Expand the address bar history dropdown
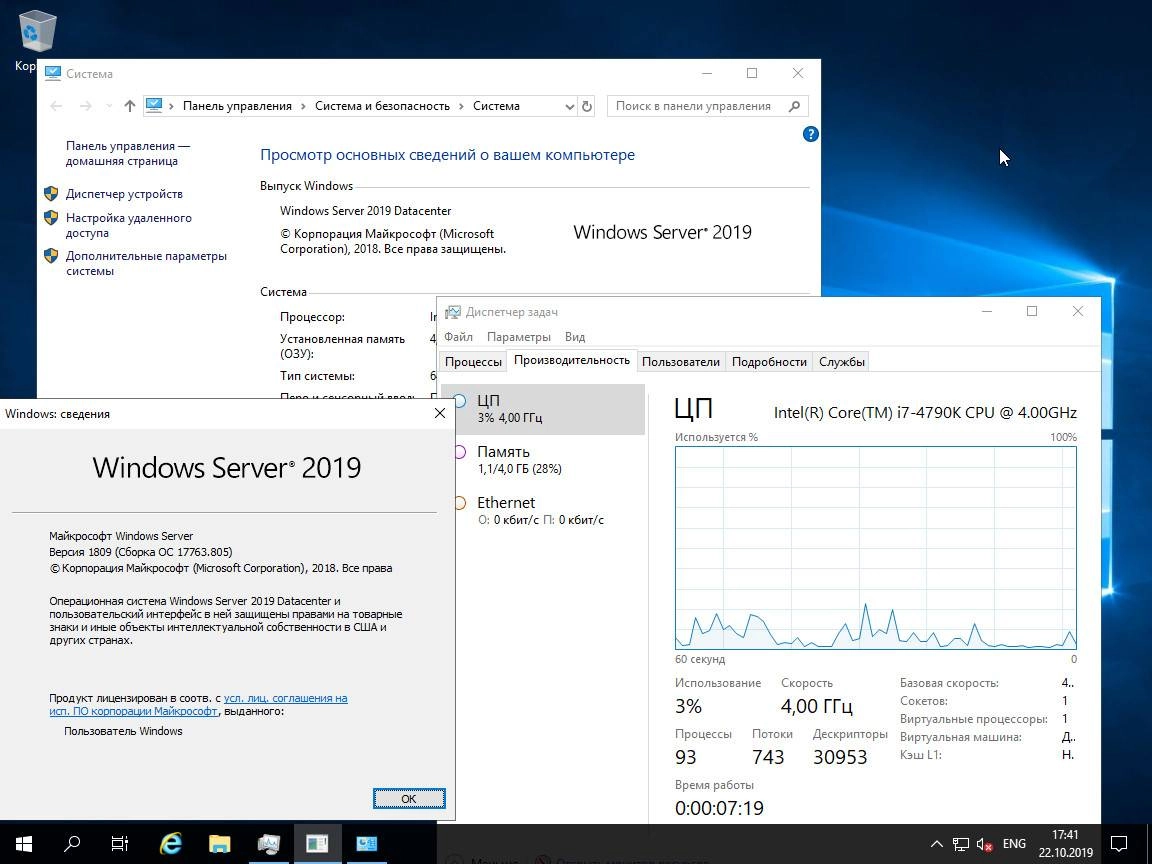The width and height of the screenshot is (1152, 864). click(569, 107)
